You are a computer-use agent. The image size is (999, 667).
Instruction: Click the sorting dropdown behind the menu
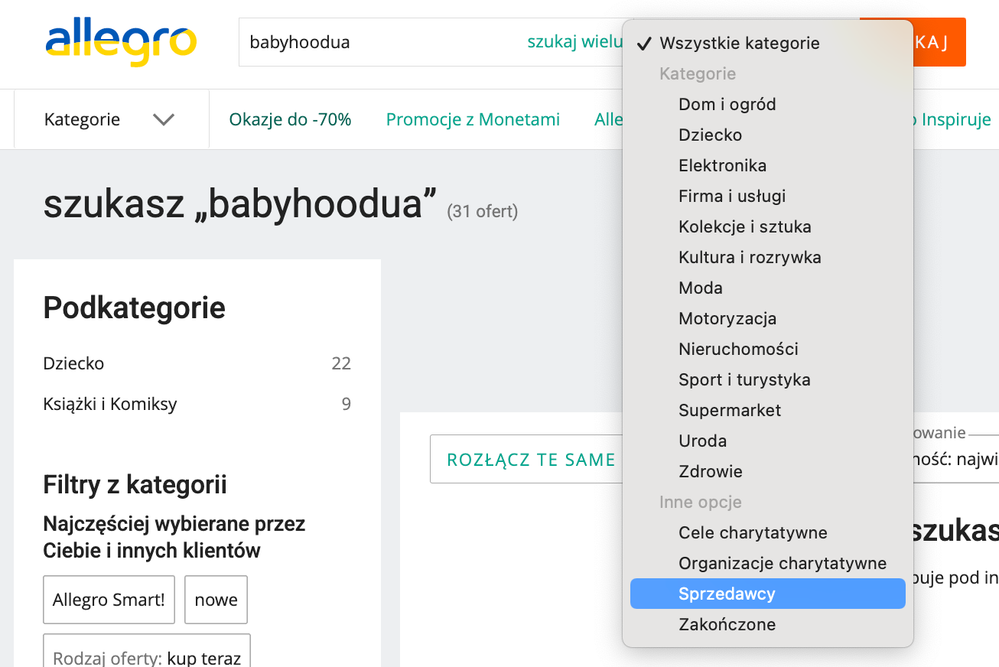coord(956,459)
